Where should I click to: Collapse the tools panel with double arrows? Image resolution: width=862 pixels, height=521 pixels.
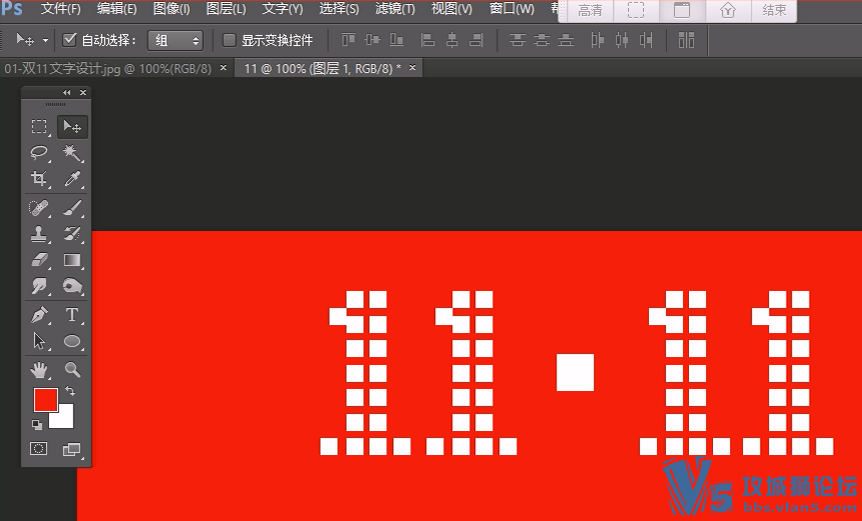tap(67, 92)
